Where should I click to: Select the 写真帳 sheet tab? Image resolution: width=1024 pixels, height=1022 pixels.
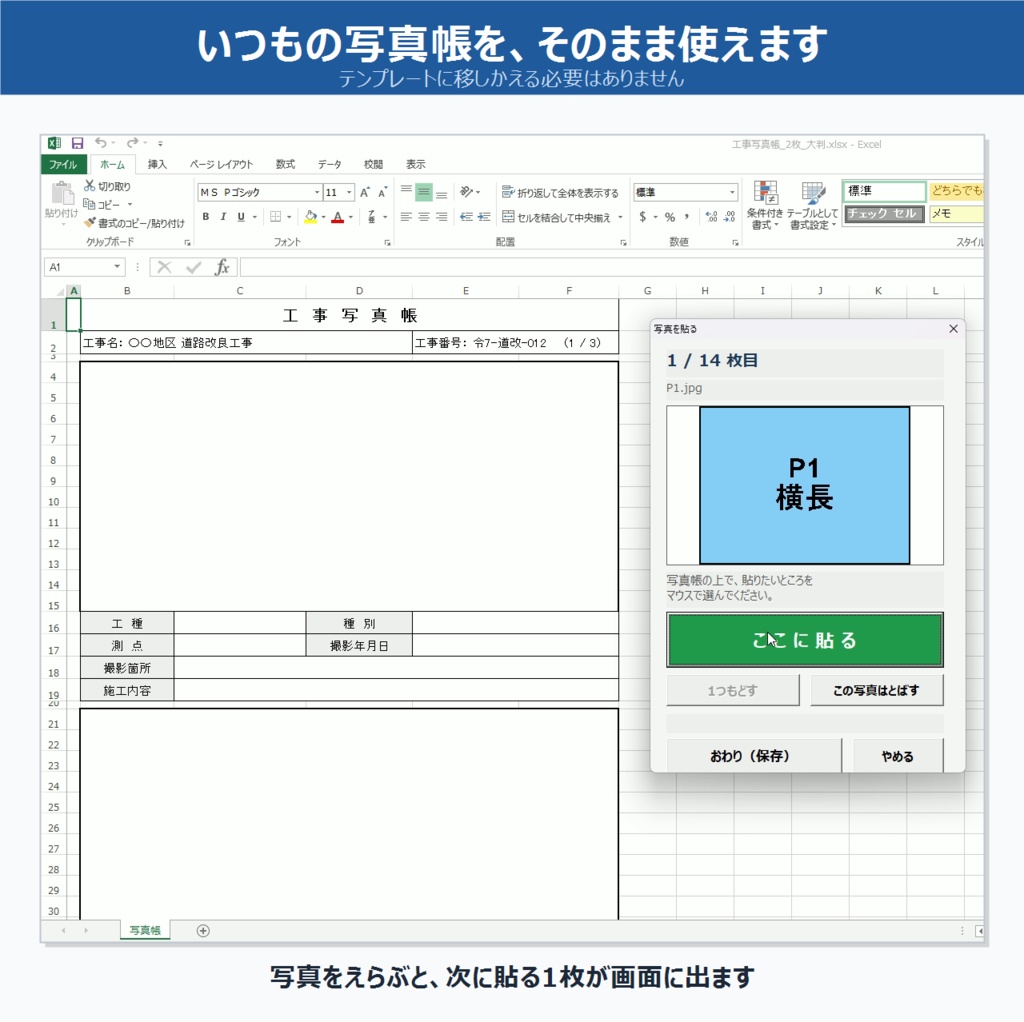(x=145, y=931)
